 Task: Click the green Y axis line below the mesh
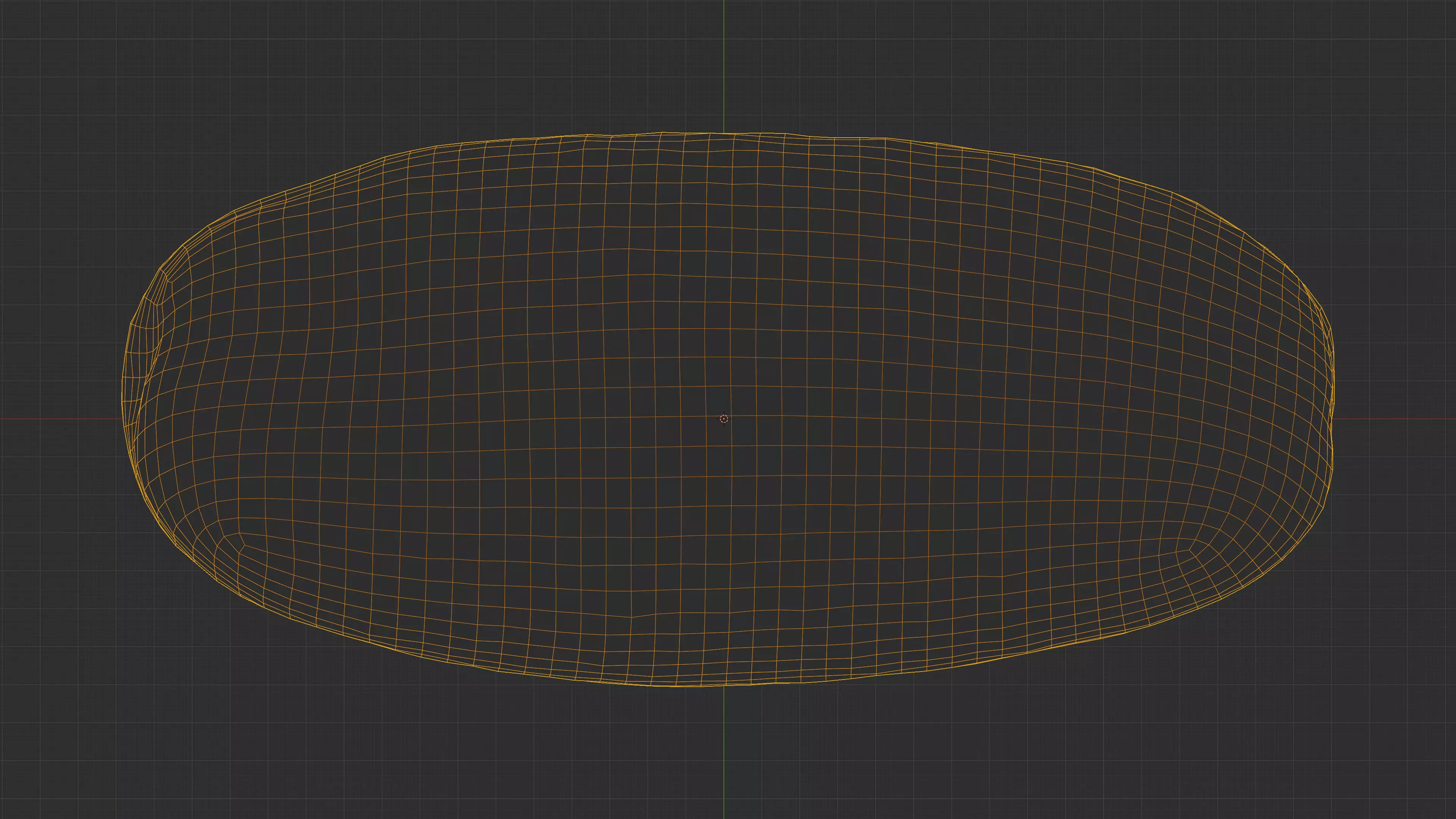724,752
